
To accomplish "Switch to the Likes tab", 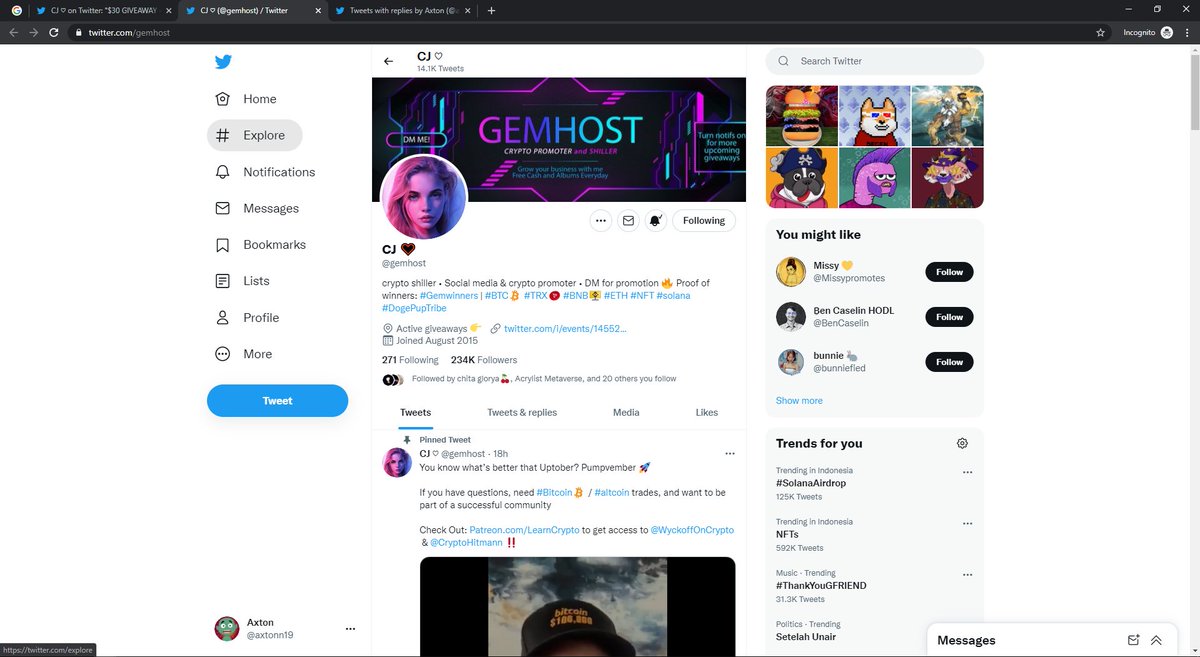I will click(707, 412).
